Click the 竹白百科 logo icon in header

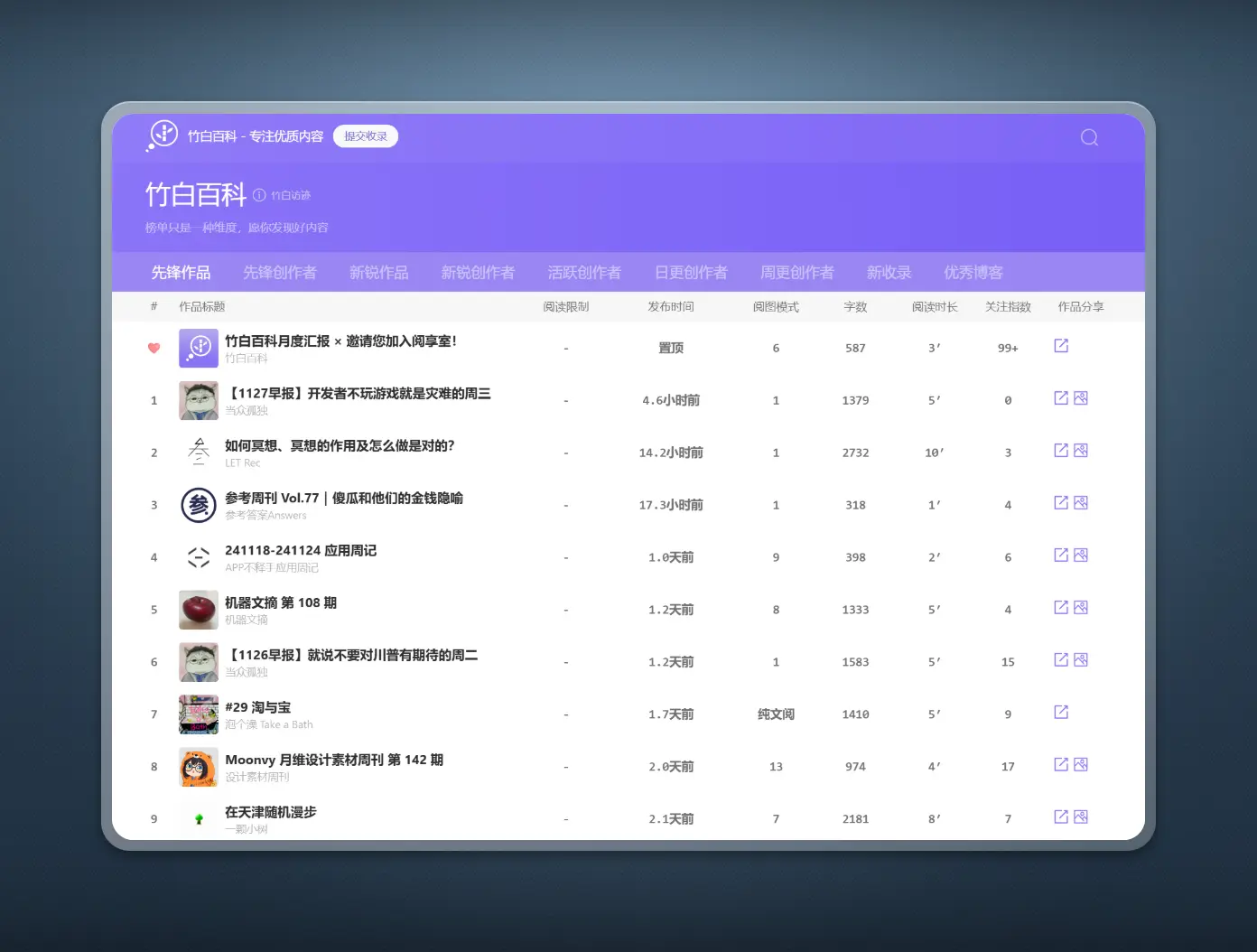coord(163,135)
